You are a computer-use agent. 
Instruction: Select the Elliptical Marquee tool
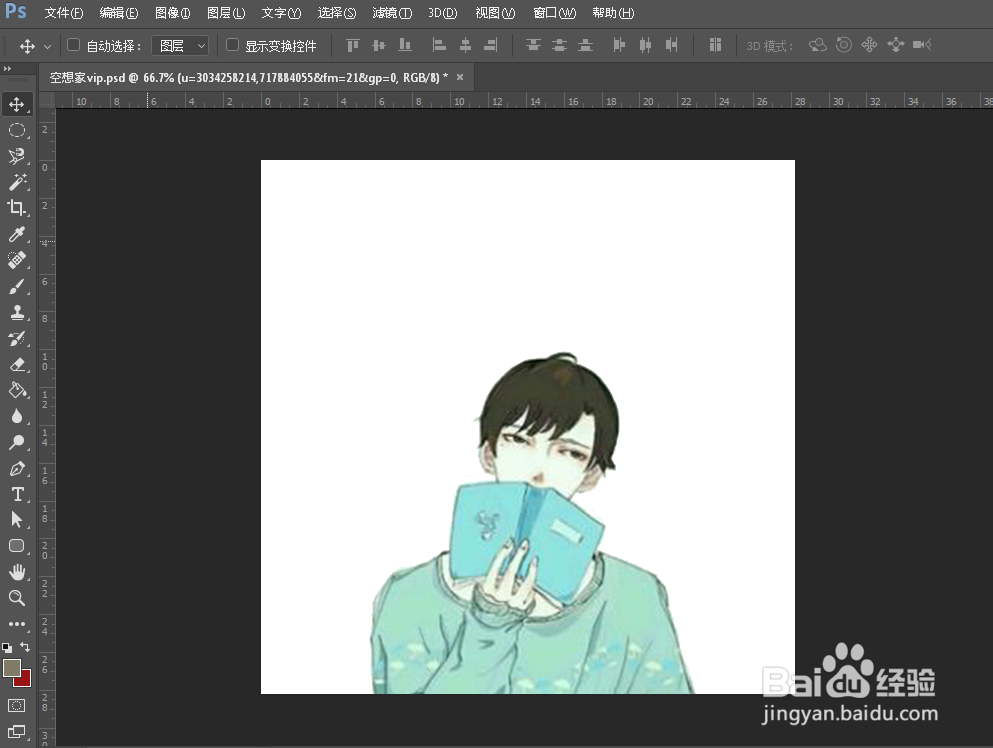(x=17, y=130)
